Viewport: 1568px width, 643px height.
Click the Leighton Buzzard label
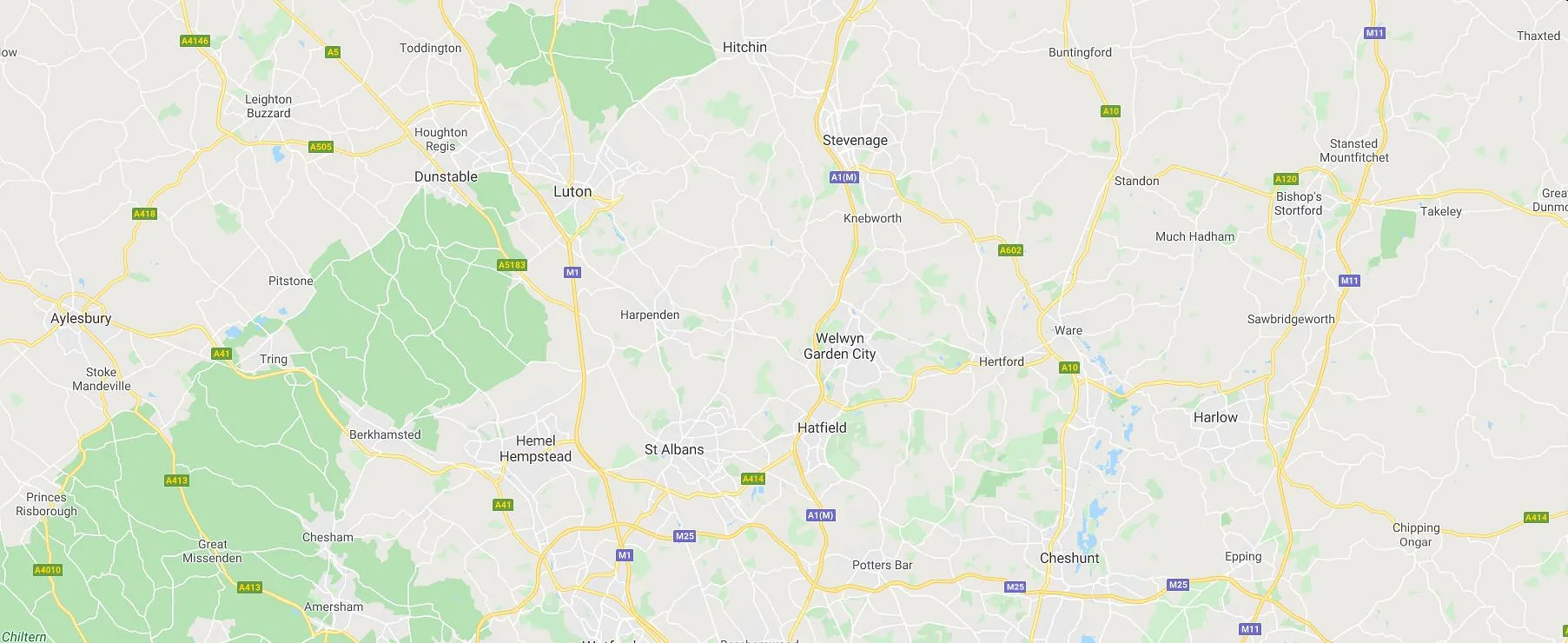point(268,106)
